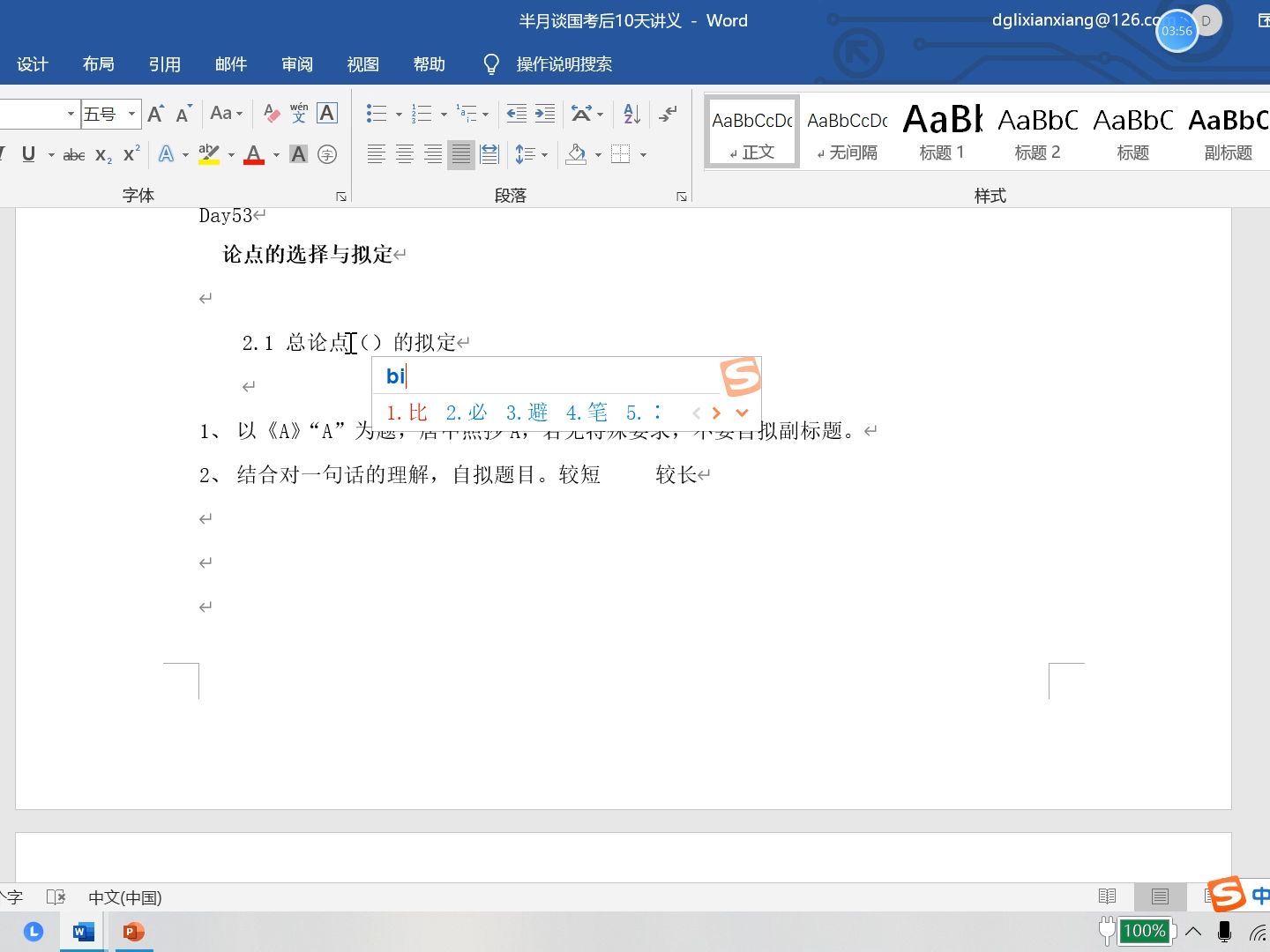Expand font color dropdown arrow

click(x=276, y=155)
